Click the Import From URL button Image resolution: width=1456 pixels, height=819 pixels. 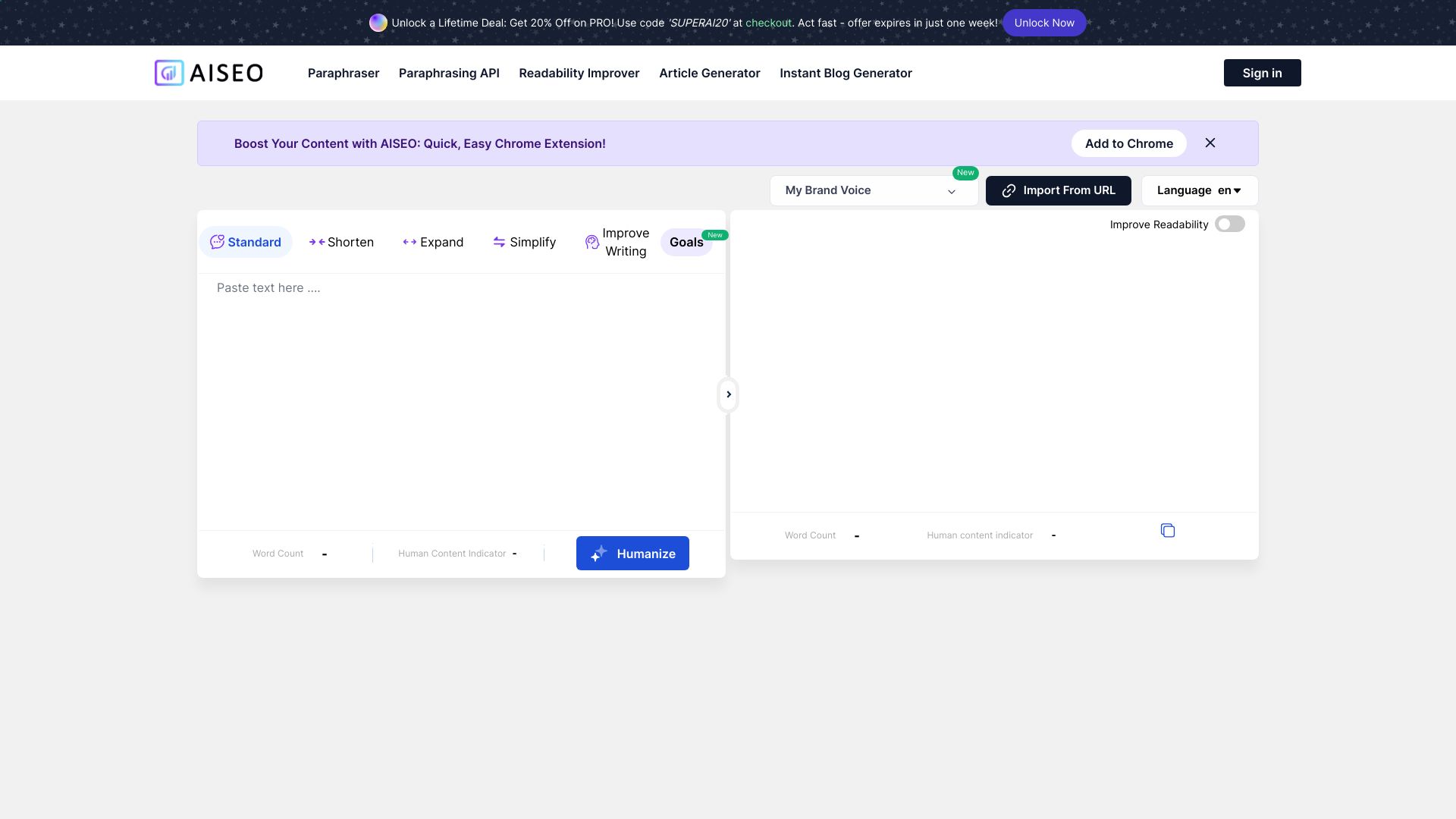(1058, 190)
